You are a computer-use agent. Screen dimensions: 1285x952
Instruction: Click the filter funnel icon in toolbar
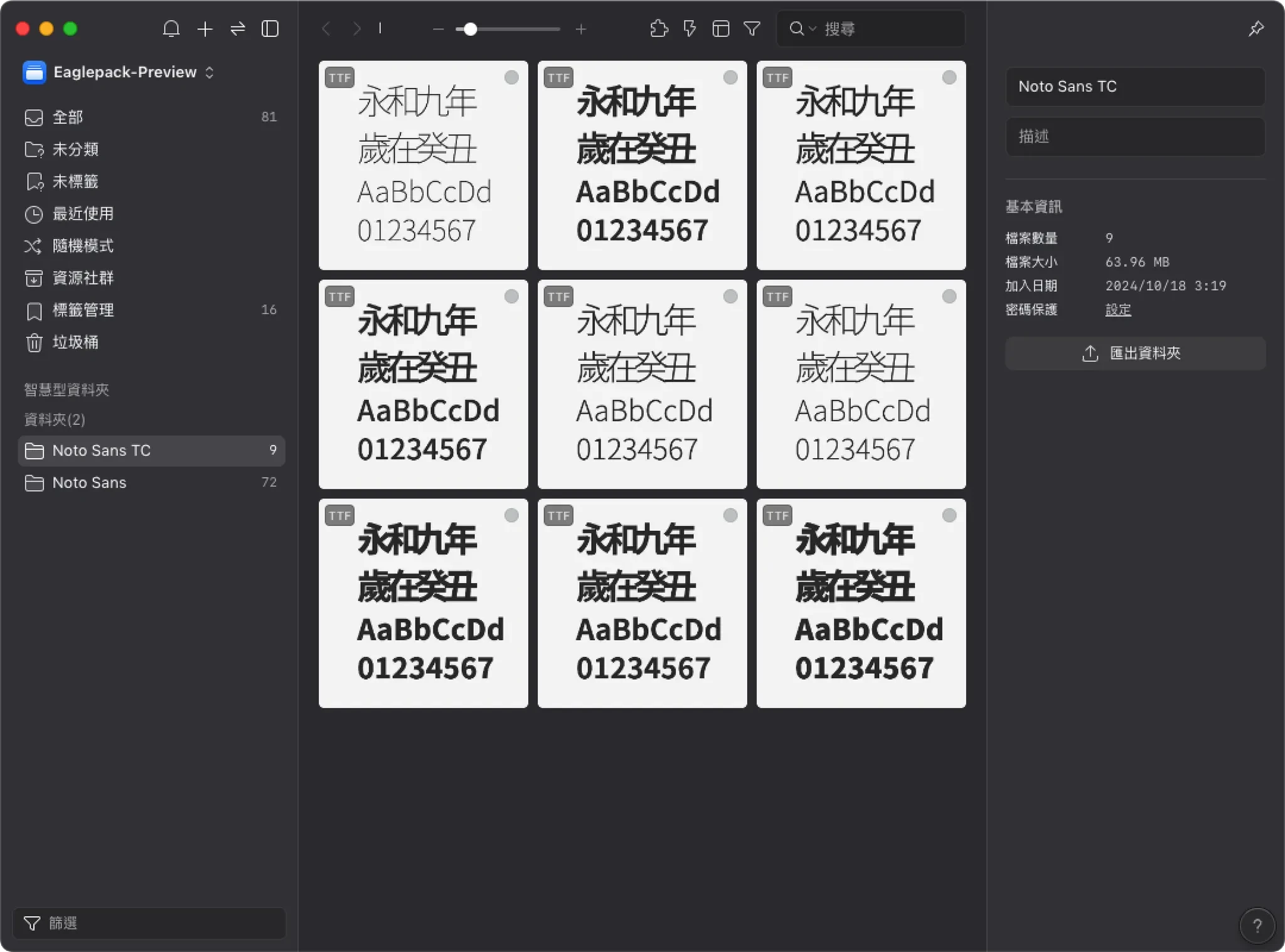pos(752,29)
